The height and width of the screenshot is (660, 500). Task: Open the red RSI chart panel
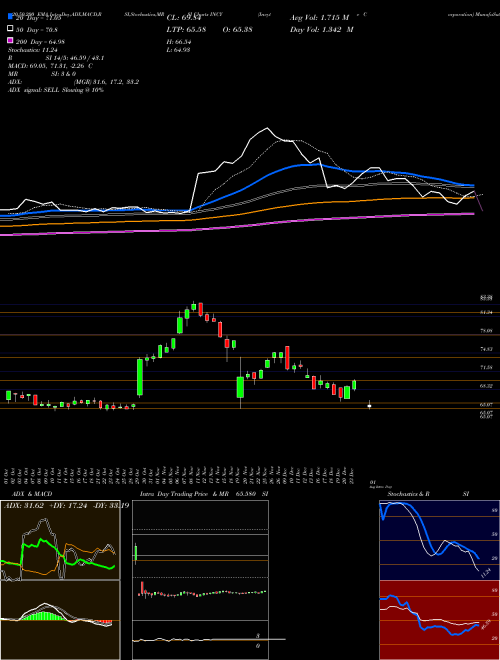point(439,620)
